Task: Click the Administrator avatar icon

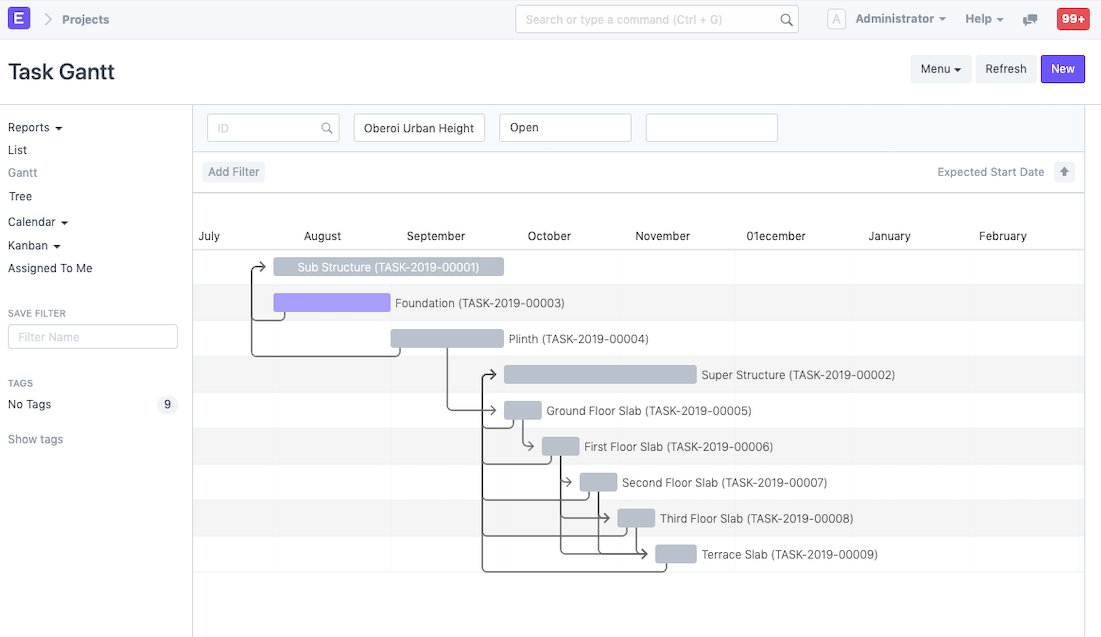Action: pos(837,19)
